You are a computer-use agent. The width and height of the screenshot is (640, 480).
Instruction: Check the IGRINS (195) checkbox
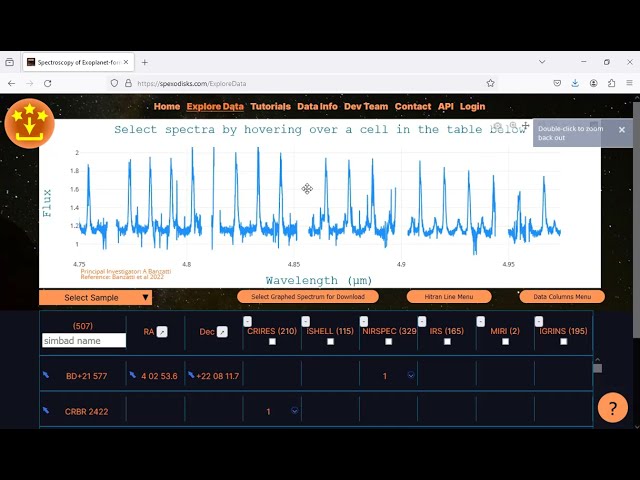[564, 342]
